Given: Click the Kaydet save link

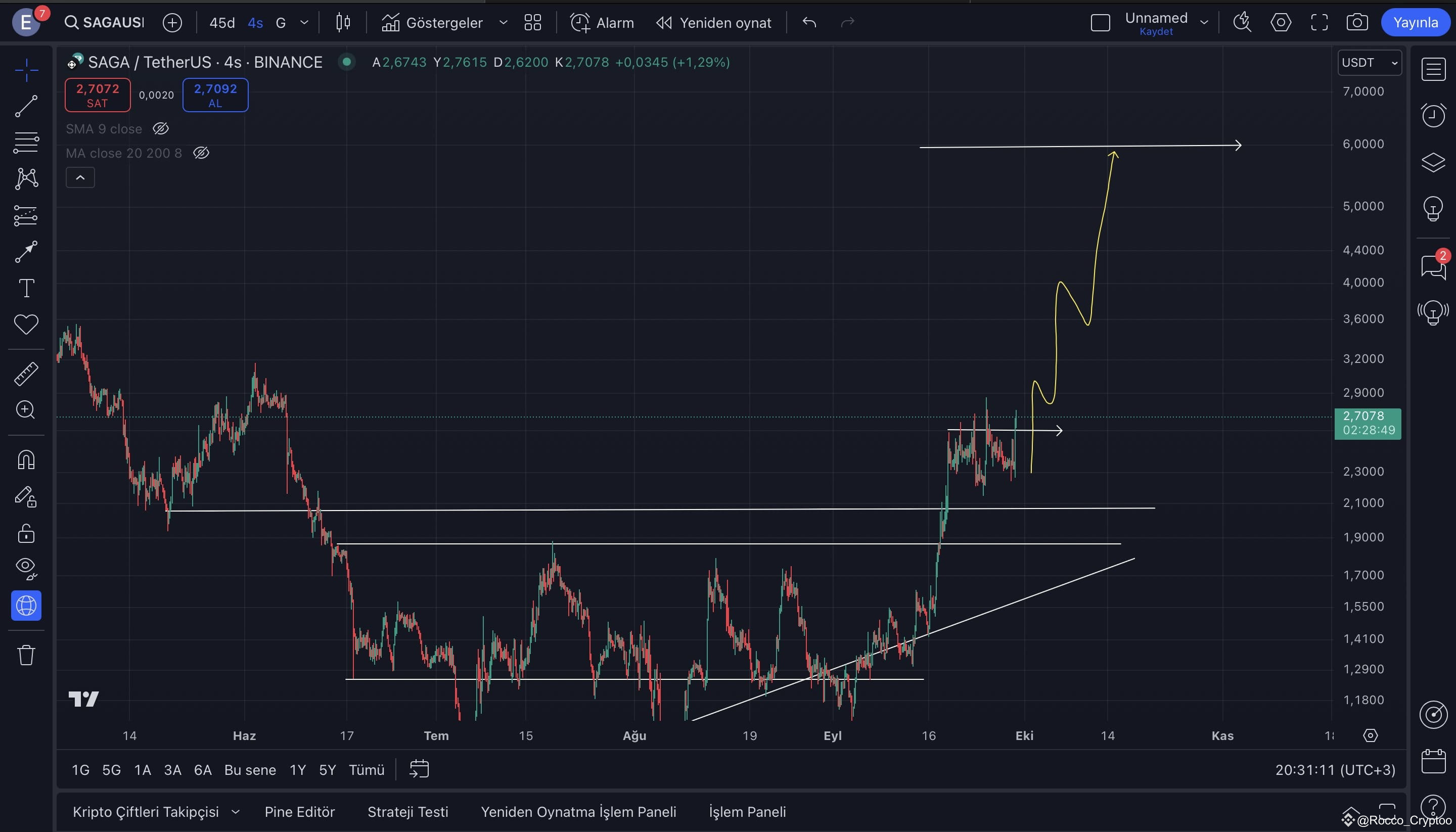Looking at the screenshot, I should [x=1155, y=31].
